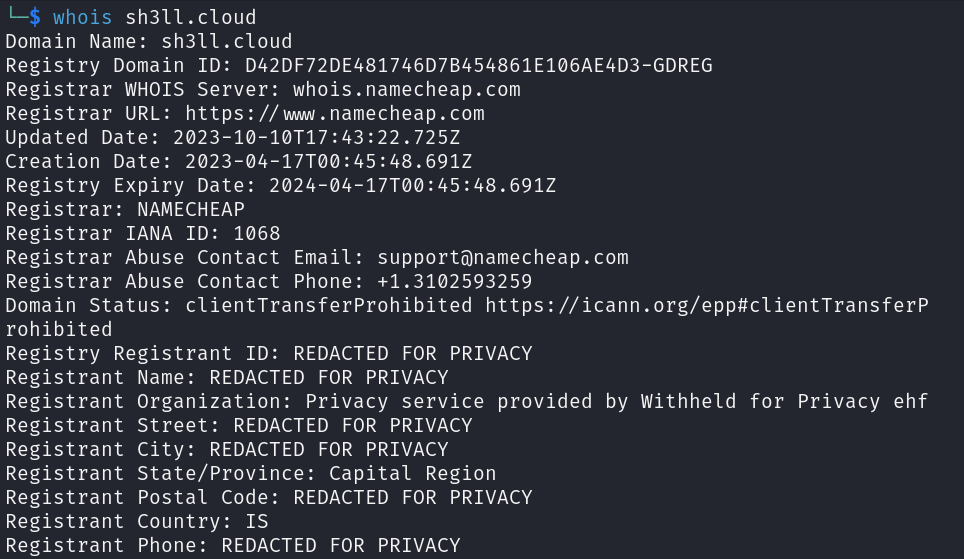Click the Creation Date timestamp value
Viewport: 964px width, 559px height.
pyautogui.click(x=328, y=162)
